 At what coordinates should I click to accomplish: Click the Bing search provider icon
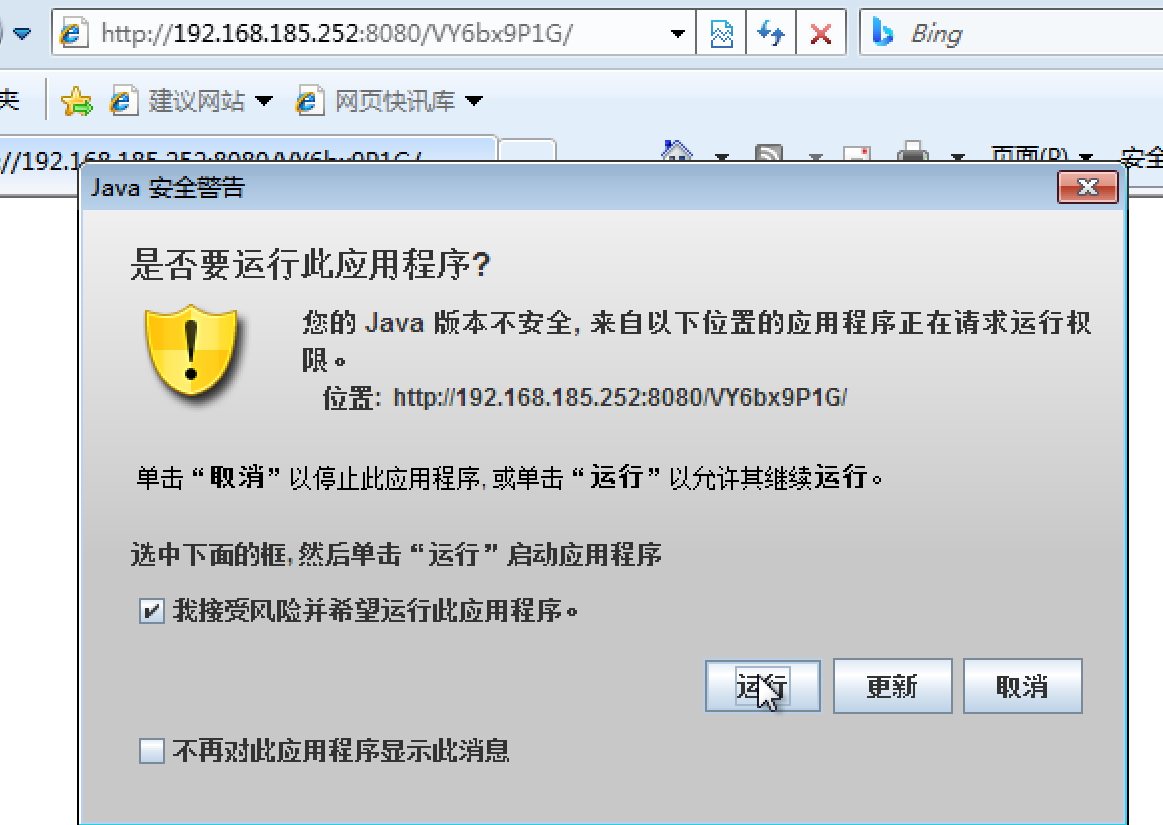tap(882, 33)
